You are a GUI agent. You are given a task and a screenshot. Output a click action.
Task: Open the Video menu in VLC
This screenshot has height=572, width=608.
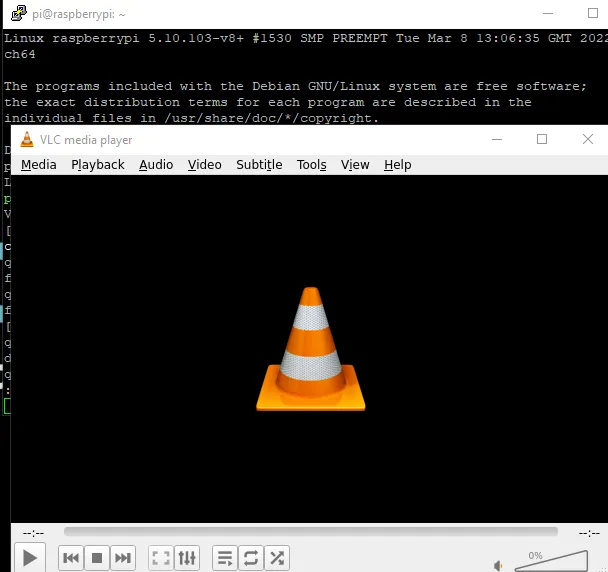coord(204,165)
